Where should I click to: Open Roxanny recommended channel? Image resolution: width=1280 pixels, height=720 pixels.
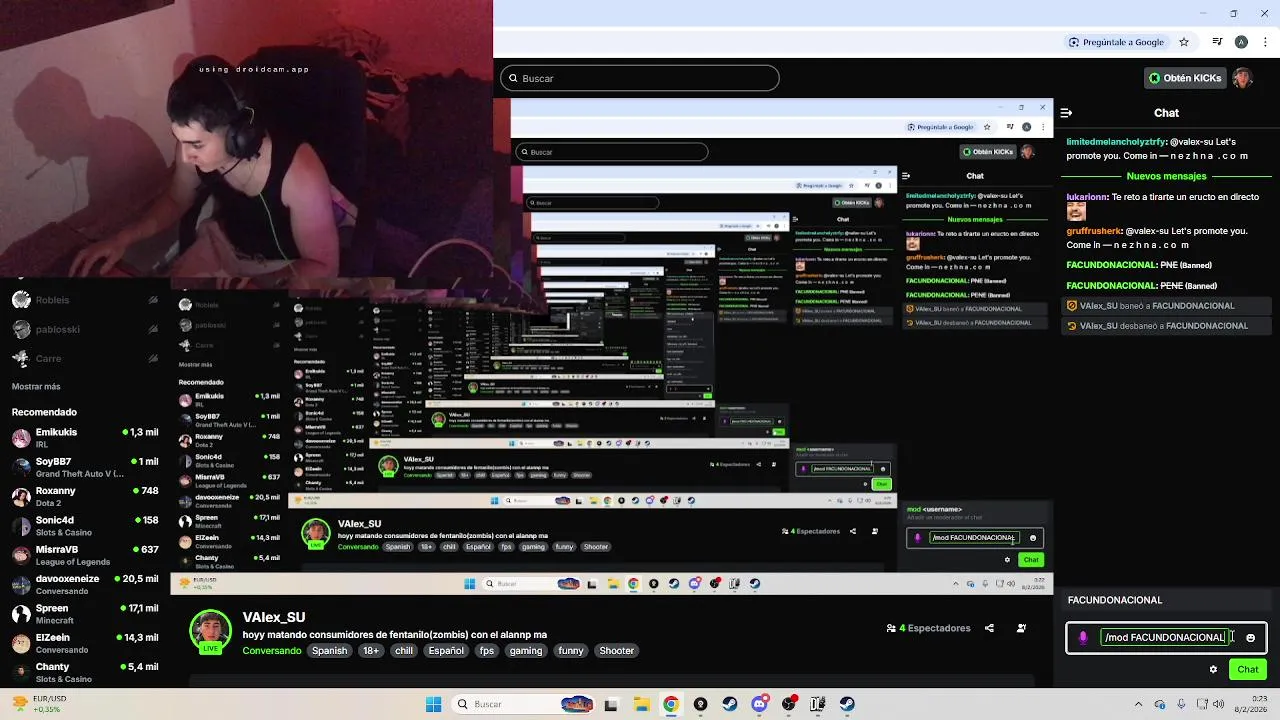coord(85,497)
